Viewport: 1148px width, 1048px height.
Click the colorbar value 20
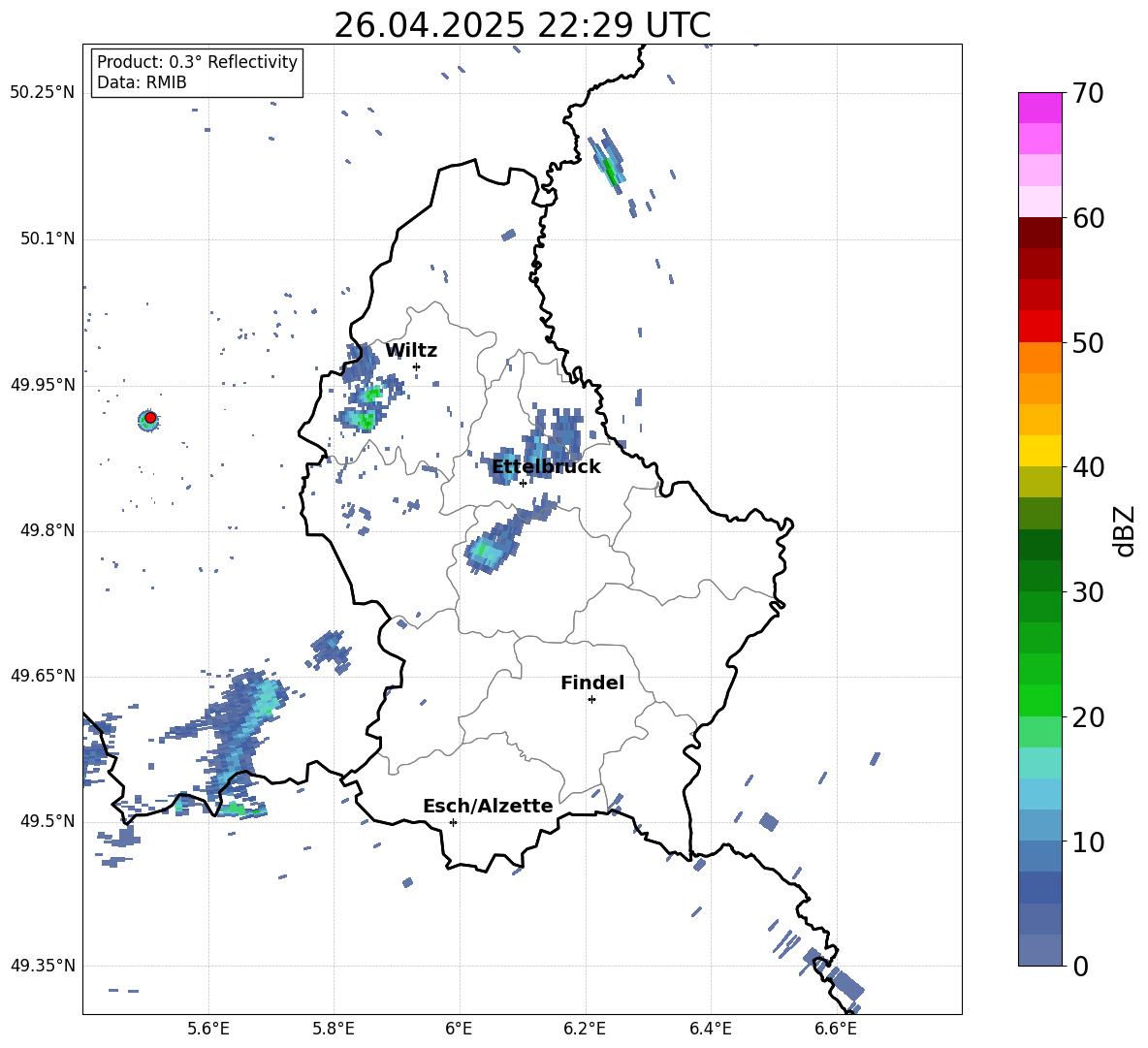click(x=1088, y=716)
